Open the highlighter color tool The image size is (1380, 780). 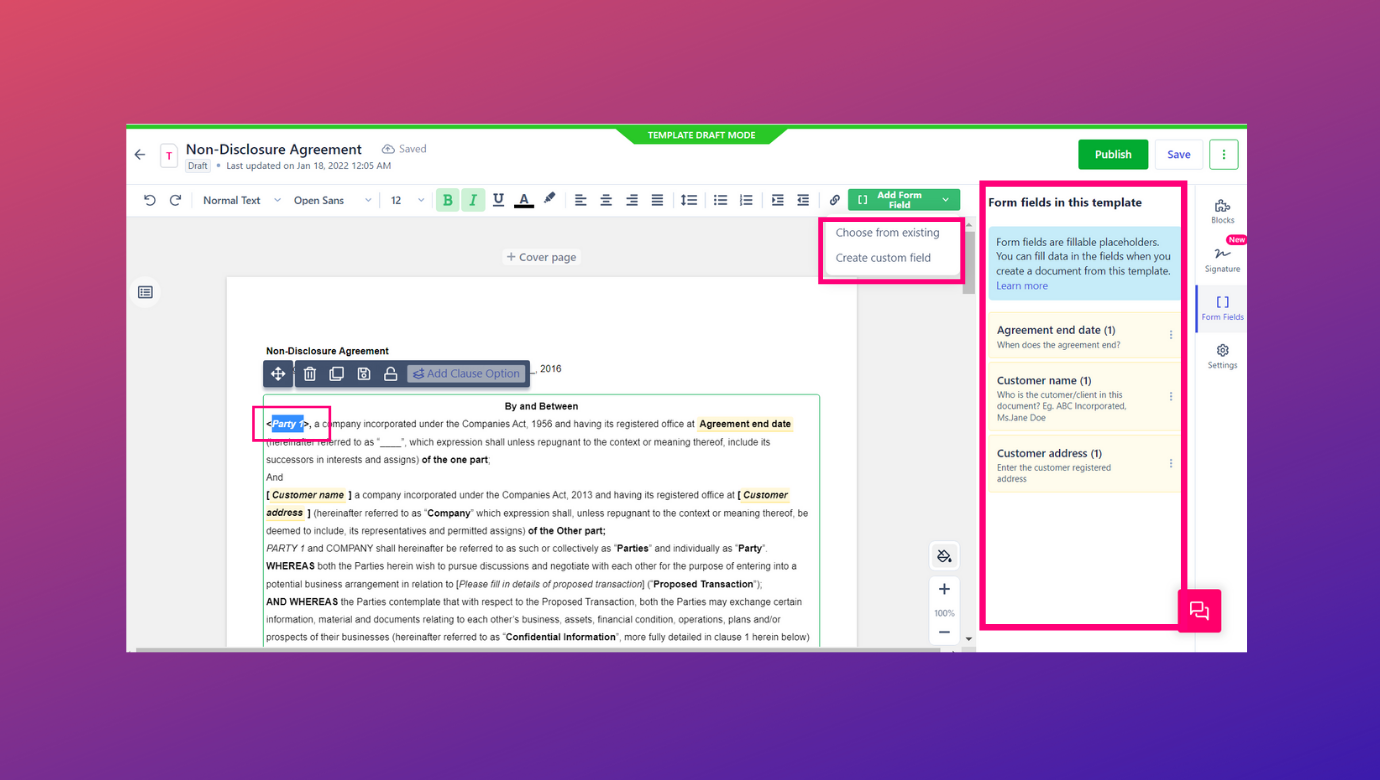[549, 199]
